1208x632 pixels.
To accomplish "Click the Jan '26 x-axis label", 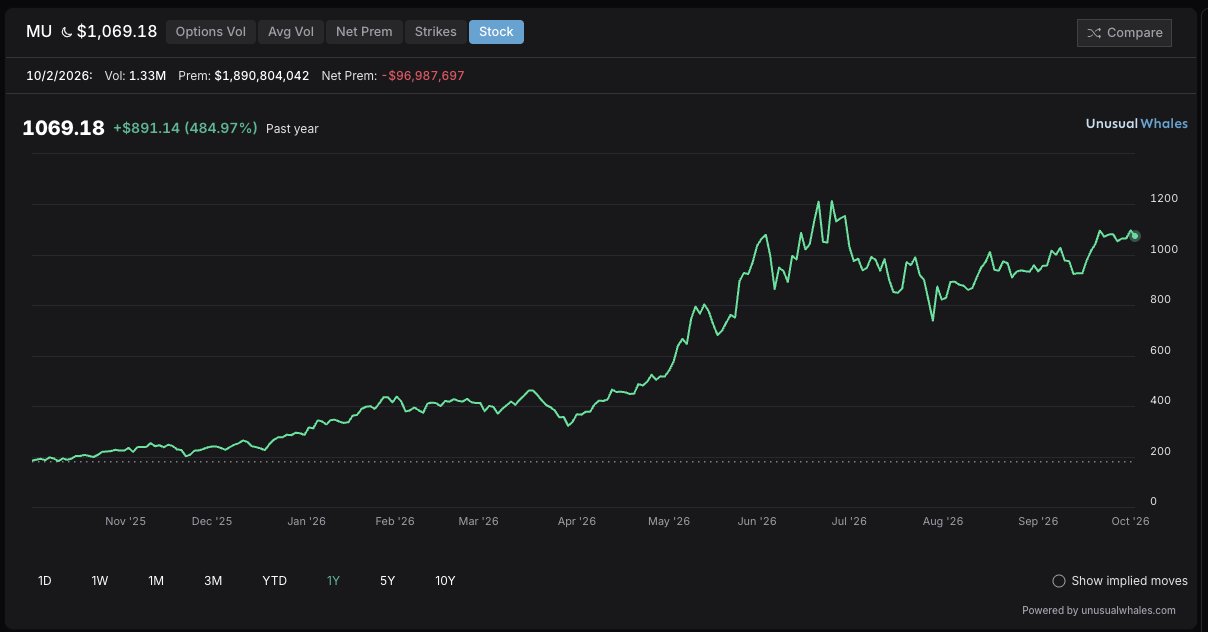I will (x=306, y=521).
